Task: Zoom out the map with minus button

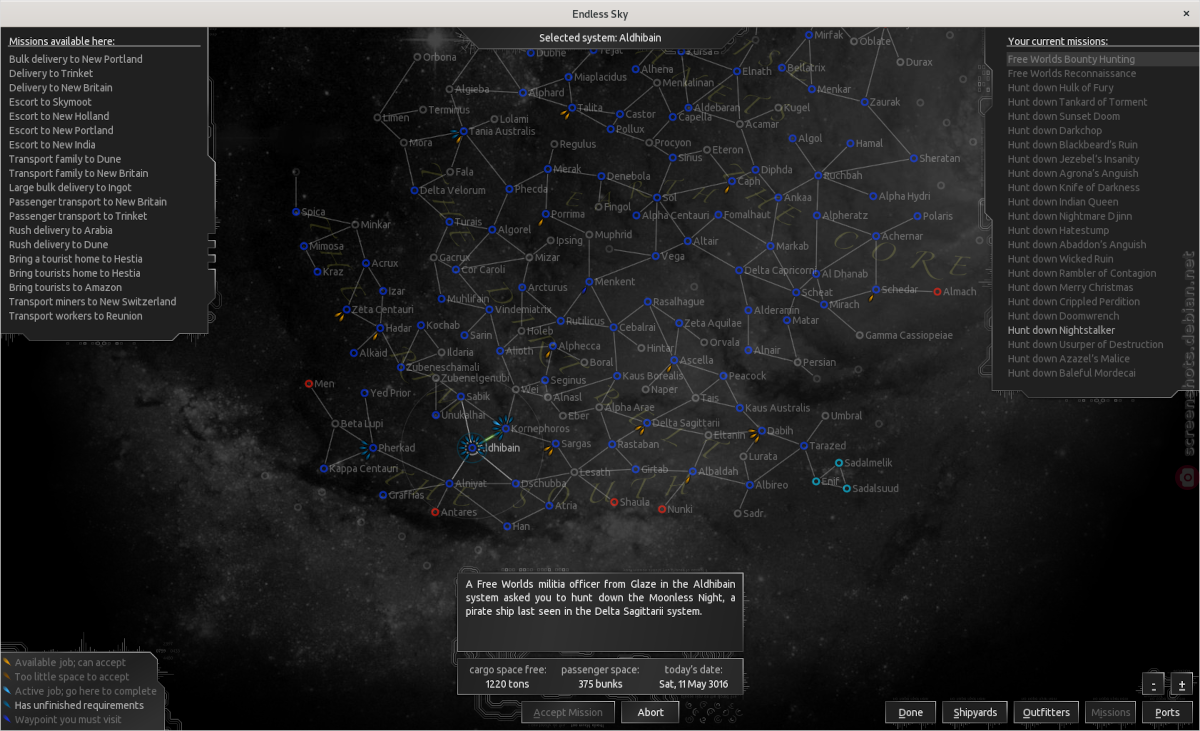Action: click(1154, 685)
